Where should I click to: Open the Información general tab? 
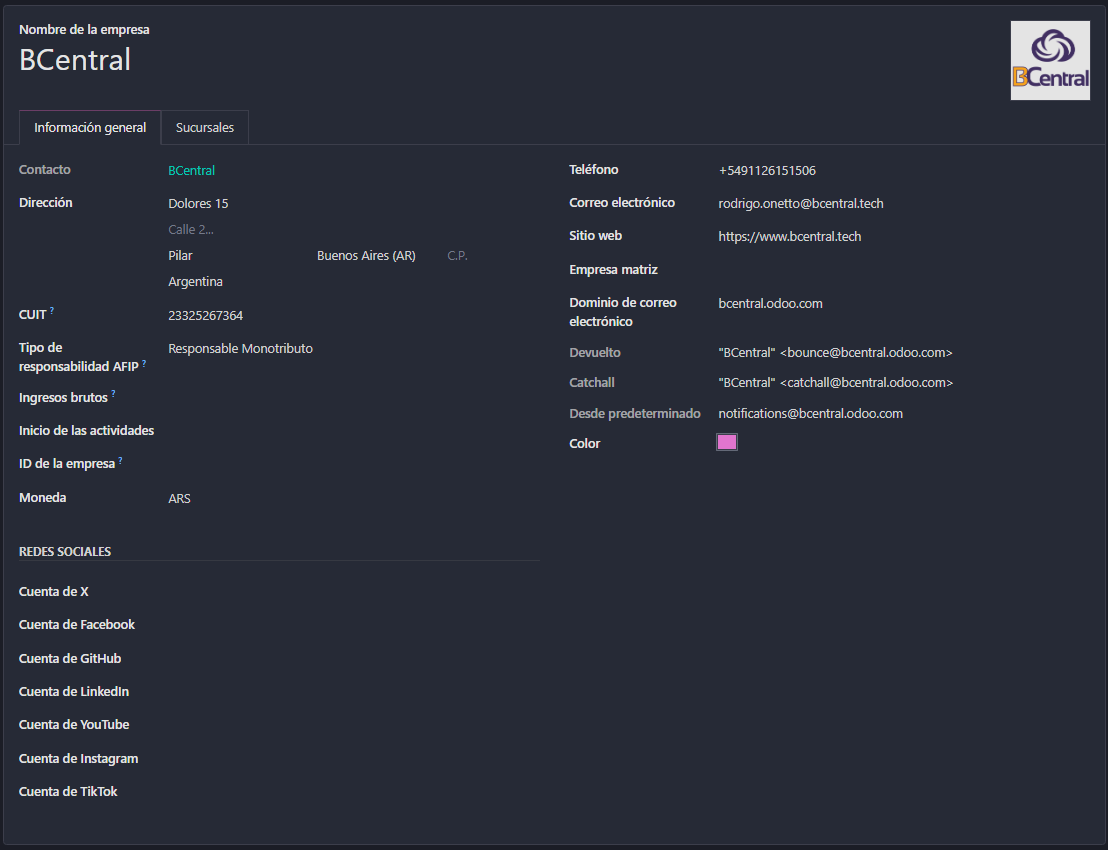[x=90, y=128]
